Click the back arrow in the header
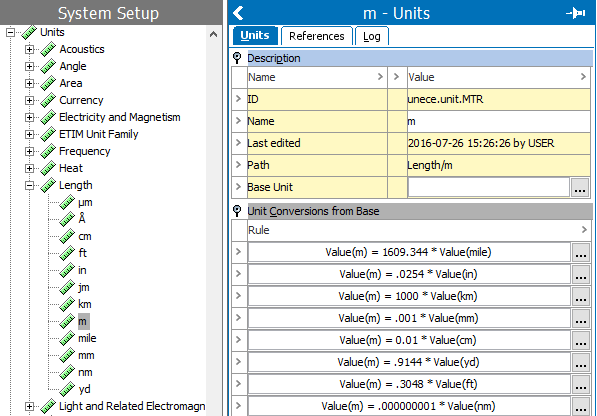The image size is (597, 416). pyautogui.click(x=238, y=13)
